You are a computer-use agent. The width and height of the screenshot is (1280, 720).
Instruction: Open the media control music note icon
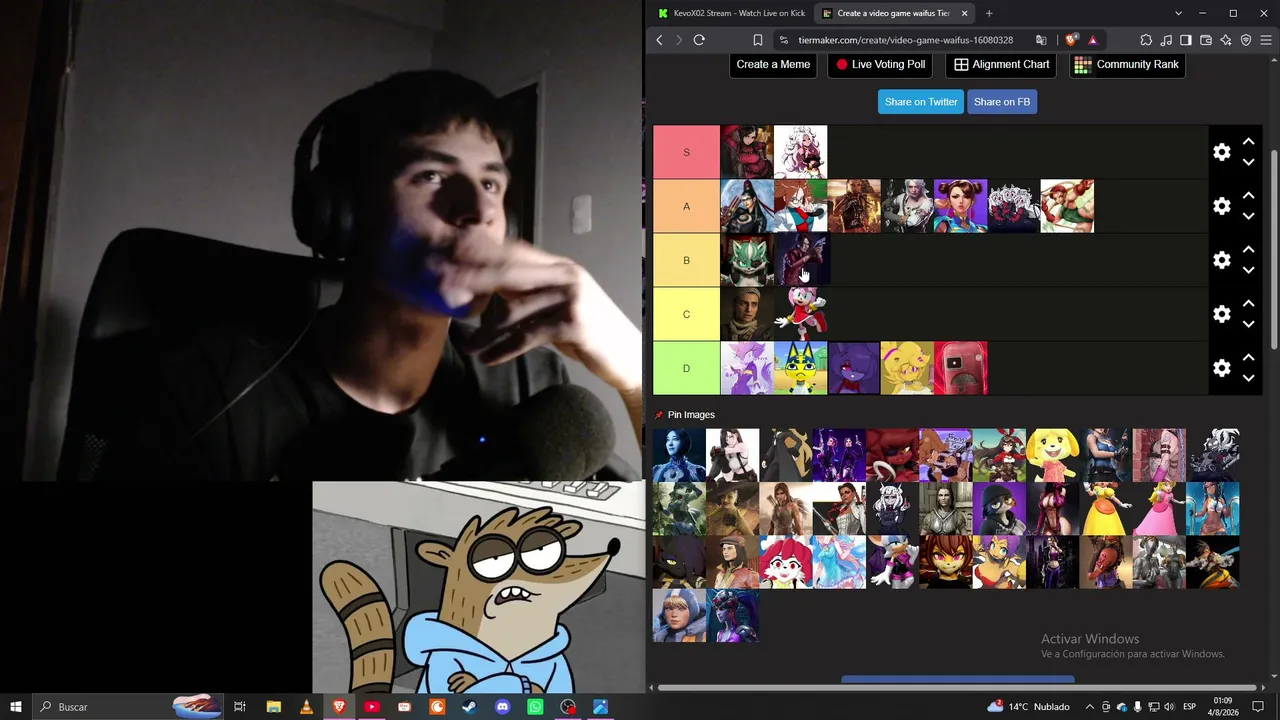tap(1166, 40)
